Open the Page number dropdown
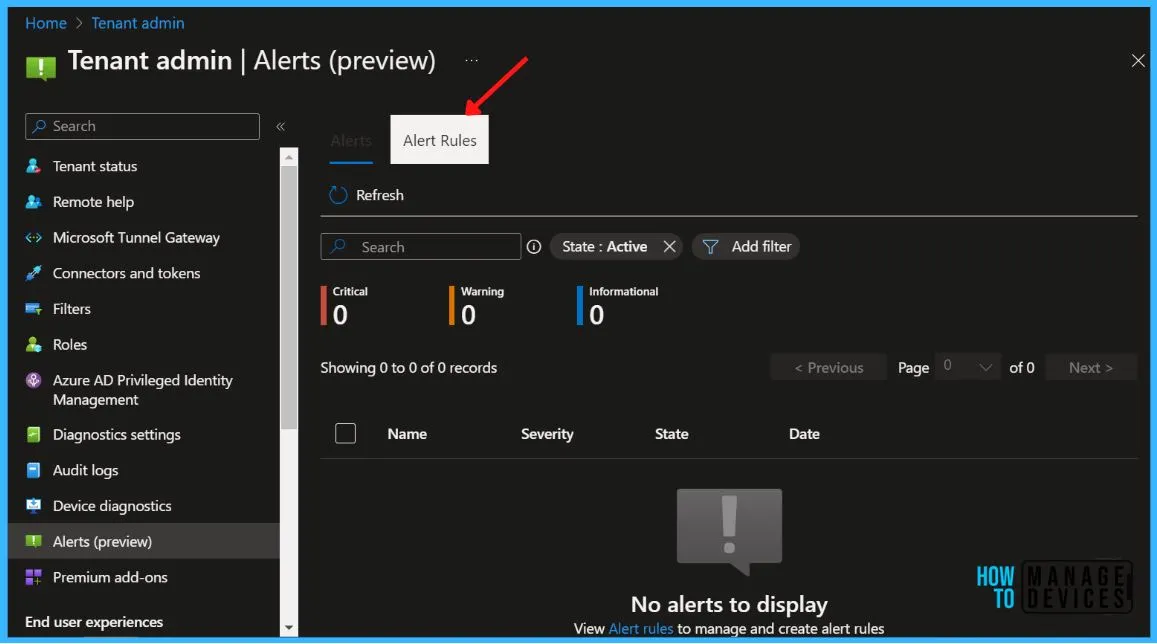 [967, 367]
